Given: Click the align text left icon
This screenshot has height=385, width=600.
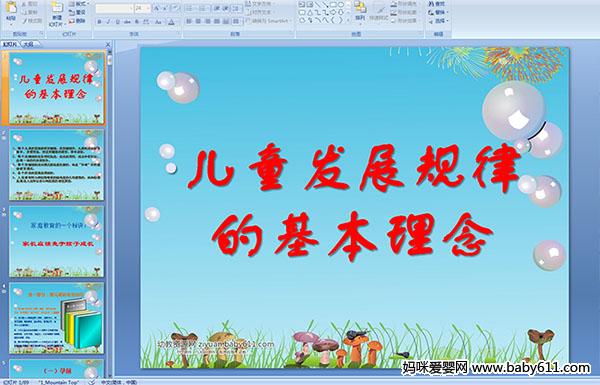Looking at the screenshot, I should [189, 22].
